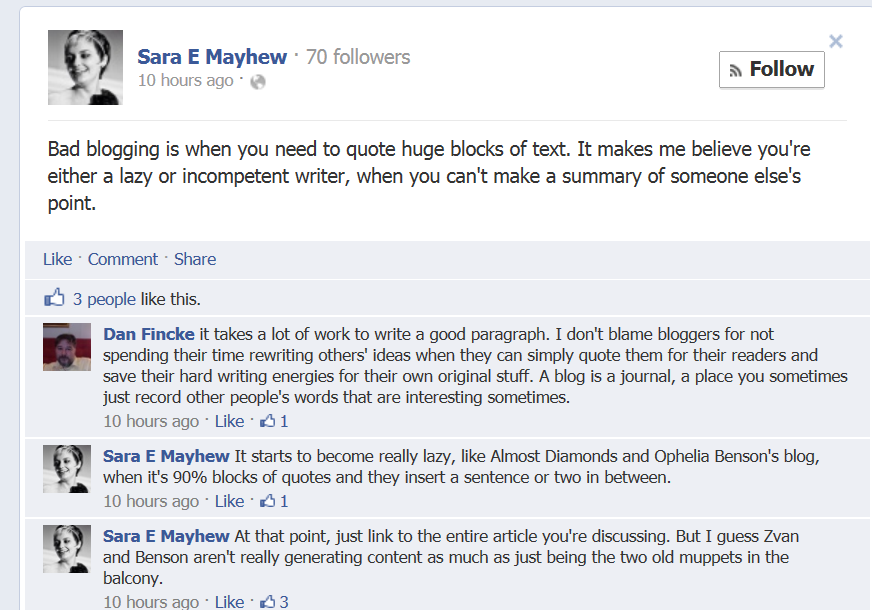Screen dimensions: 872x610
Task: Click like-count thumb on Dan Fincke's comment
Action: [268, 421]
